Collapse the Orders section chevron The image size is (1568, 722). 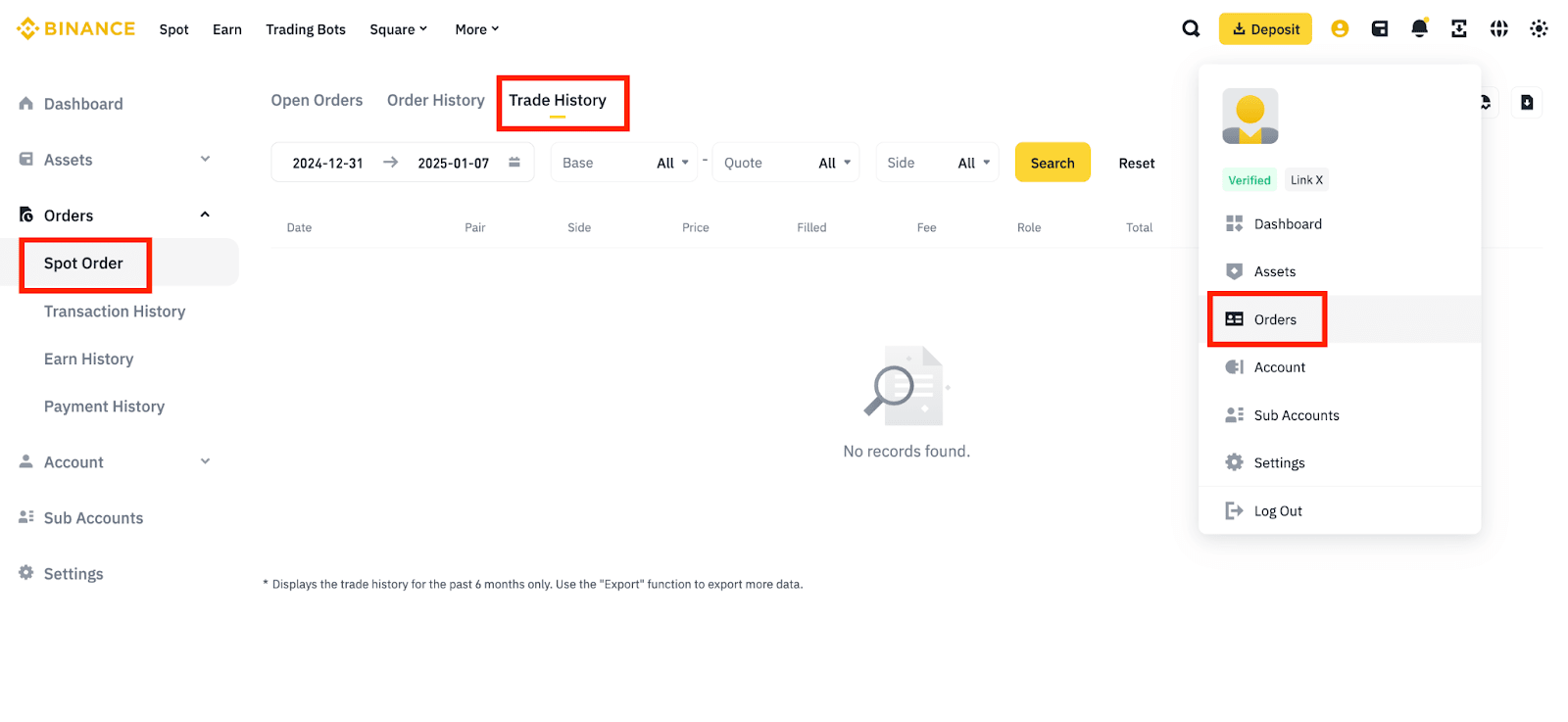(205, 215)
